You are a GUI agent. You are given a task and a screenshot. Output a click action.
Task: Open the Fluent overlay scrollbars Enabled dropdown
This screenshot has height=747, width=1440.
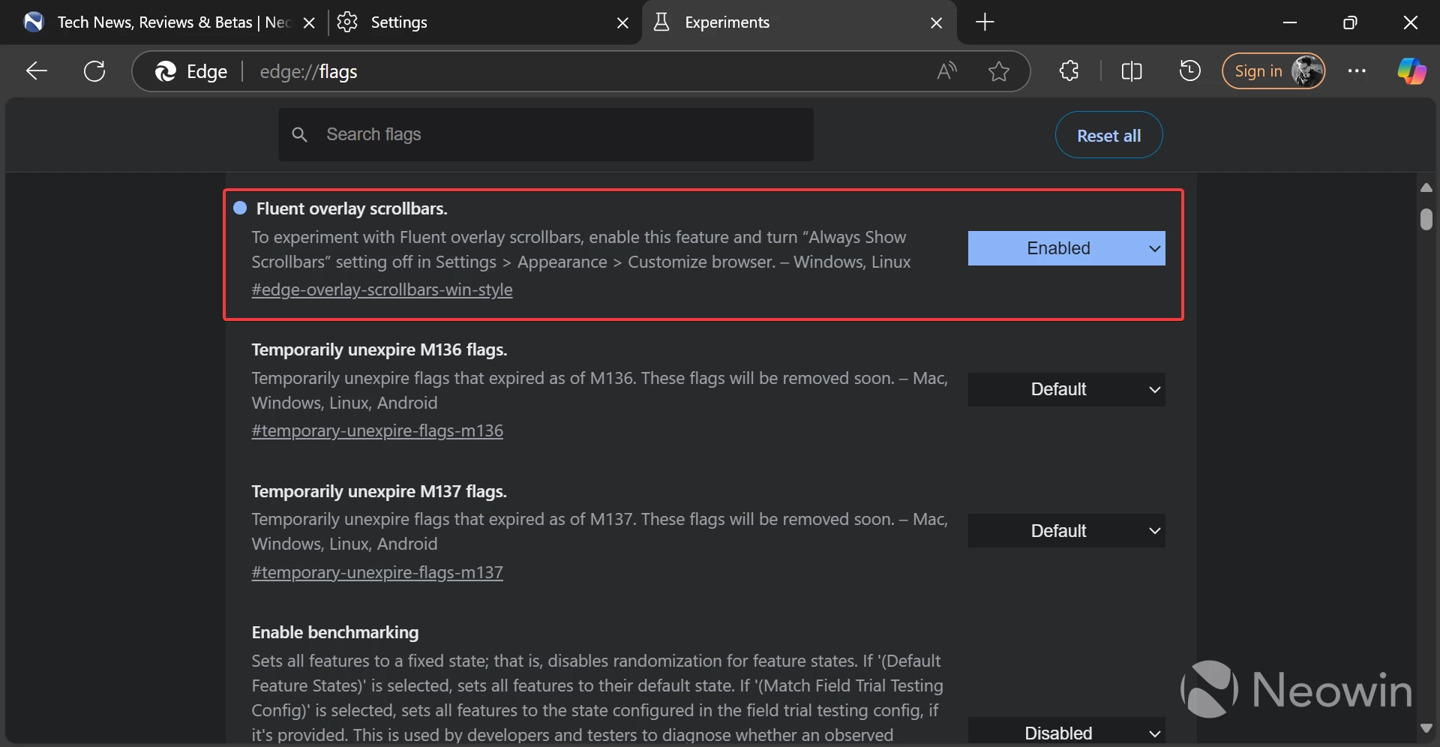coord(1066,248)
